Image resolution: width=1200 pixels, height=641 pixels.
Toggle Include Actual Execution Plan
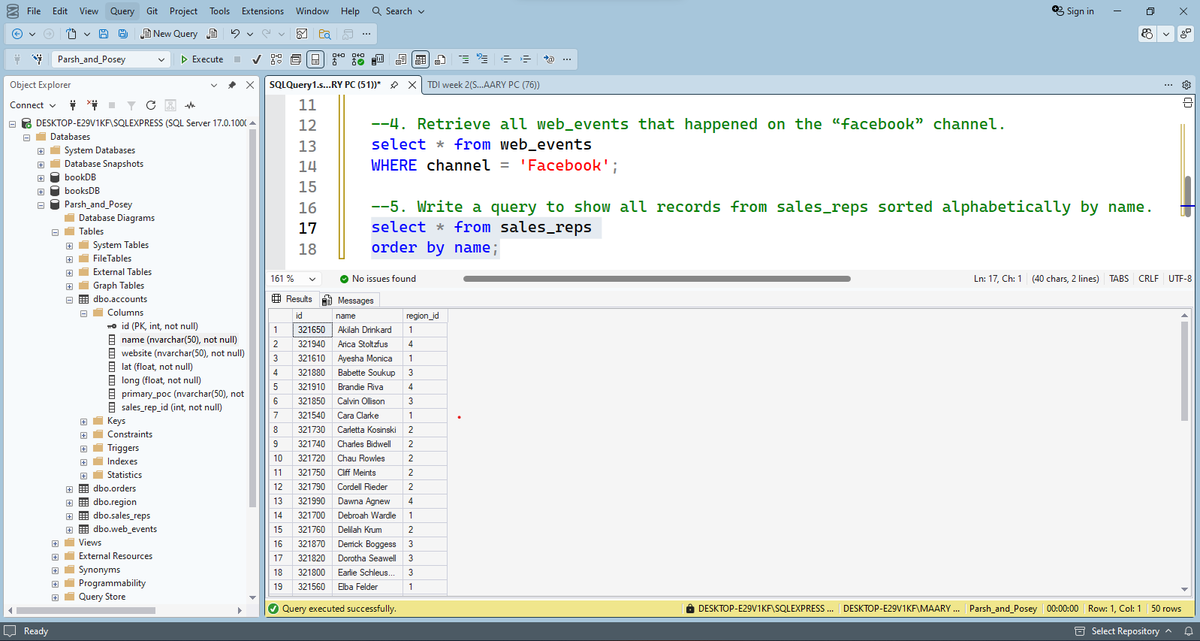click(x=339, y=59)
